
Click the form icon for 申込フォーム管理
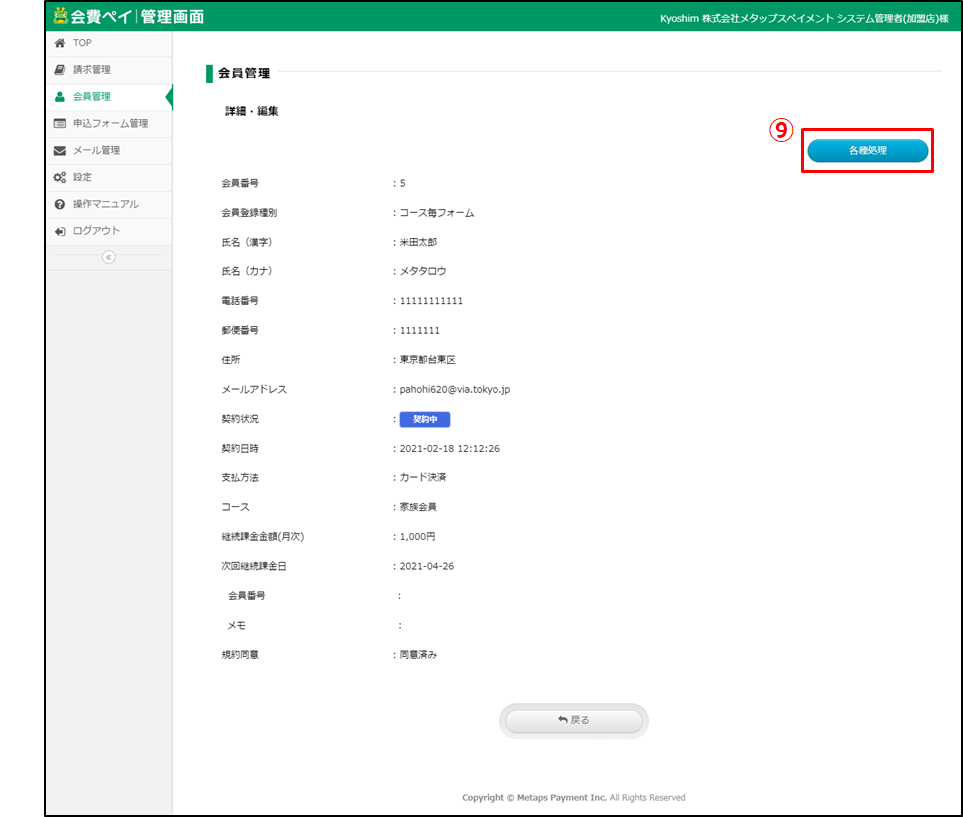(60, 124)
